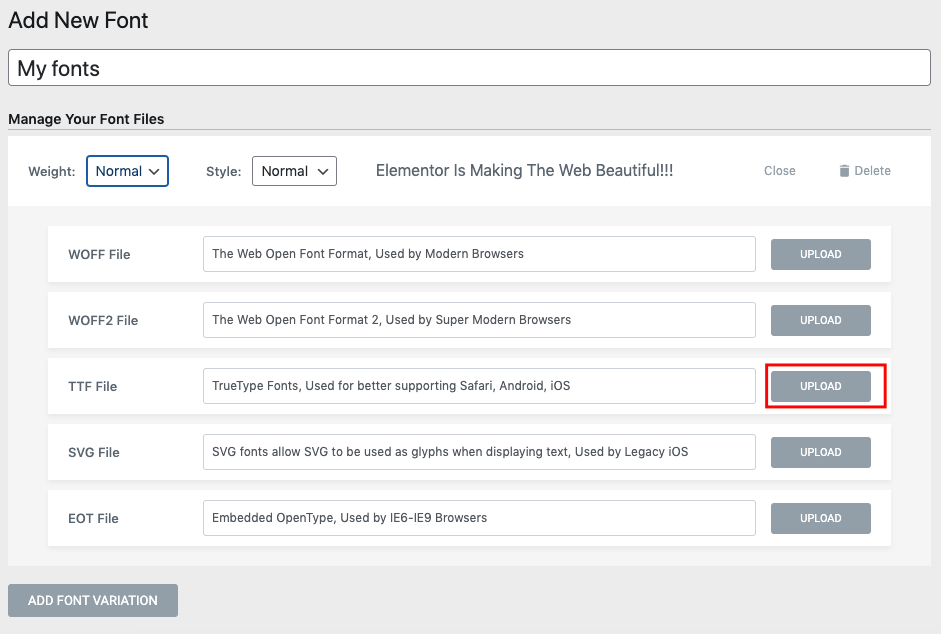This screenshot has height=634, width=941.
Task: Click the WOFF File URL input field
Action: pyautogui.click(x=479, y=254)
